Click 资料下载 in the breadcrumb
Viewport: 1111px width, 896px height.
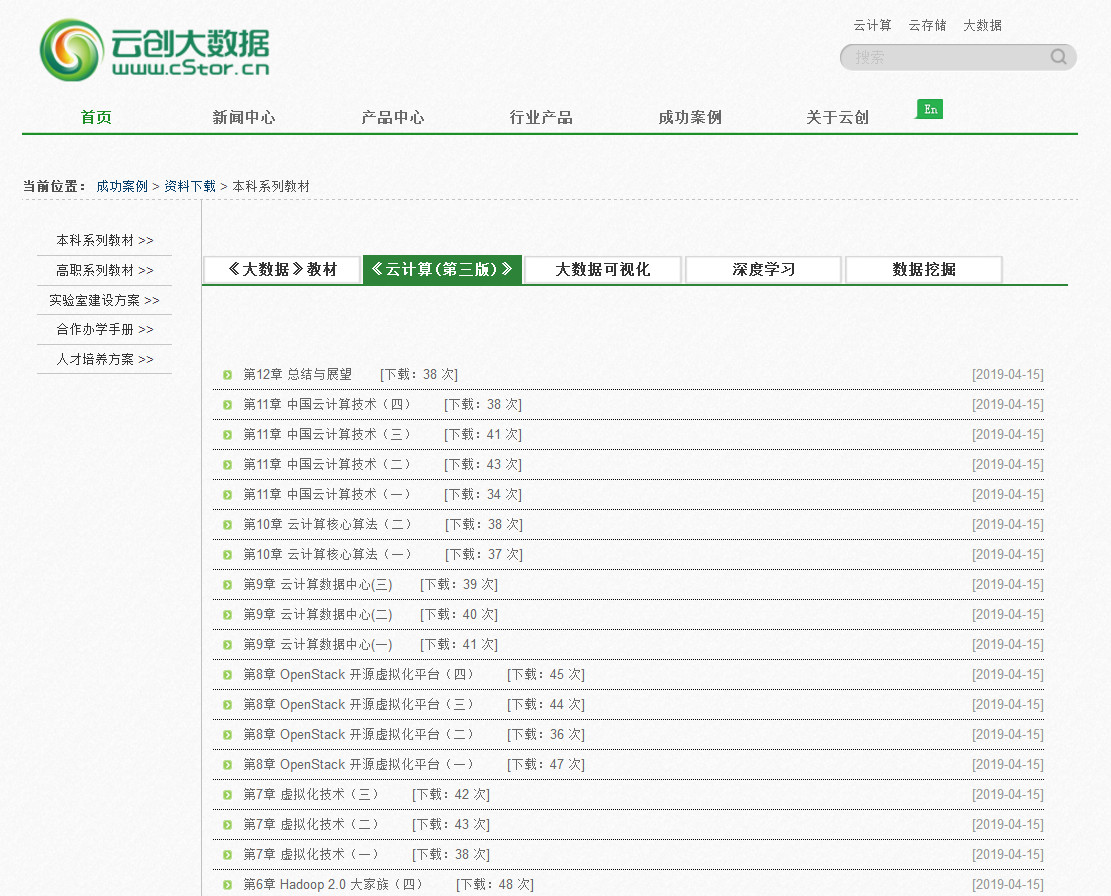(190, 187)
